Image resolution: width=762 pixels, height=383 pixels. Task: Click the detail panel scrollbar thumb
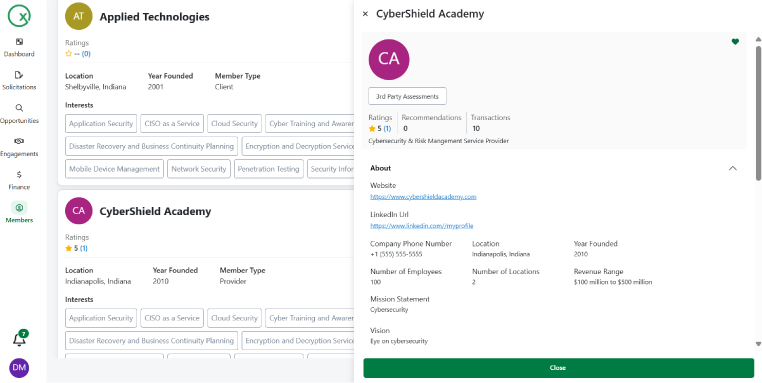758,113
